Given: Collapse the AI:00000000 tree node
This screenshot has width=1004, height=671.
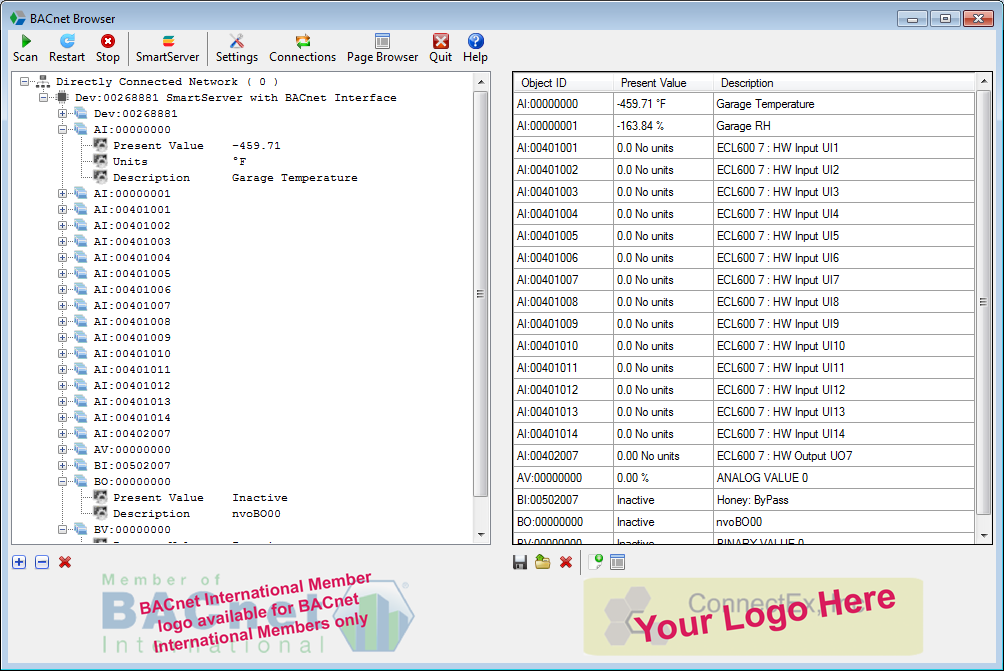Looking at the screenshot, I should coord(63,129).
